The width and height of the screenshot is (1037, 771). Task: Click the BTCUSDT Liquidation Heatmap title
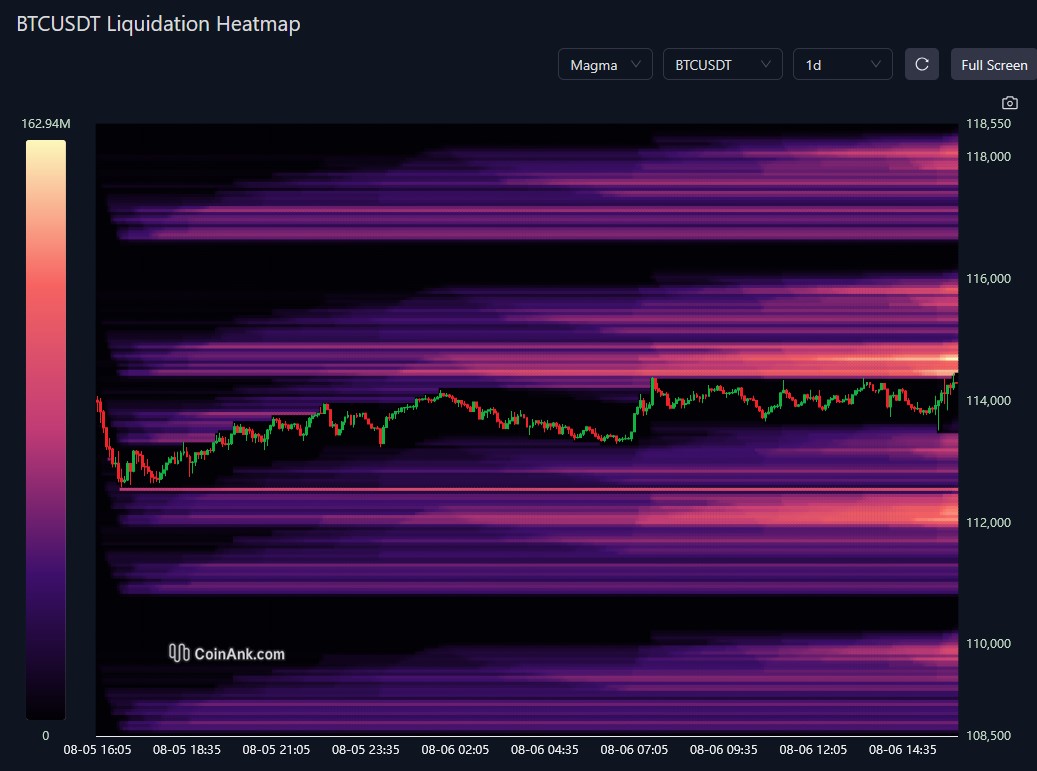pyautogui.click(x=158, y=24)
